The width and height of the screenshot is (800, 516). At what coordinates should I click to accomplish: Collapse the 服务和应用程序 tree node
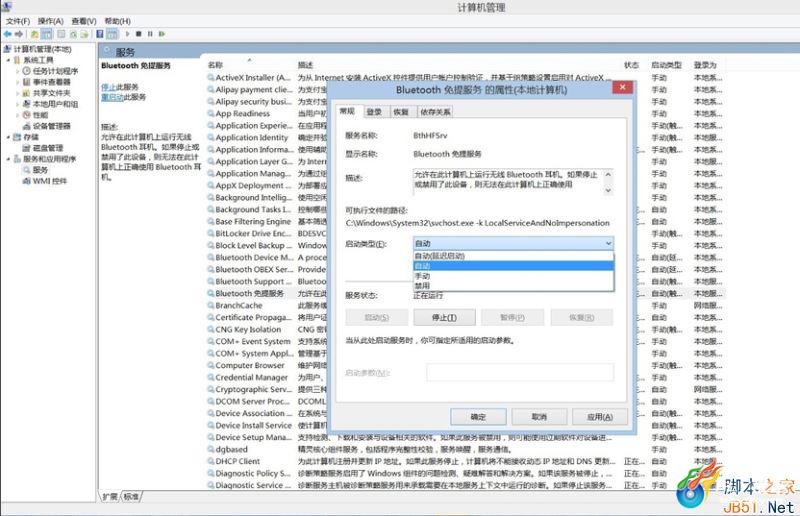pos(8,159)
